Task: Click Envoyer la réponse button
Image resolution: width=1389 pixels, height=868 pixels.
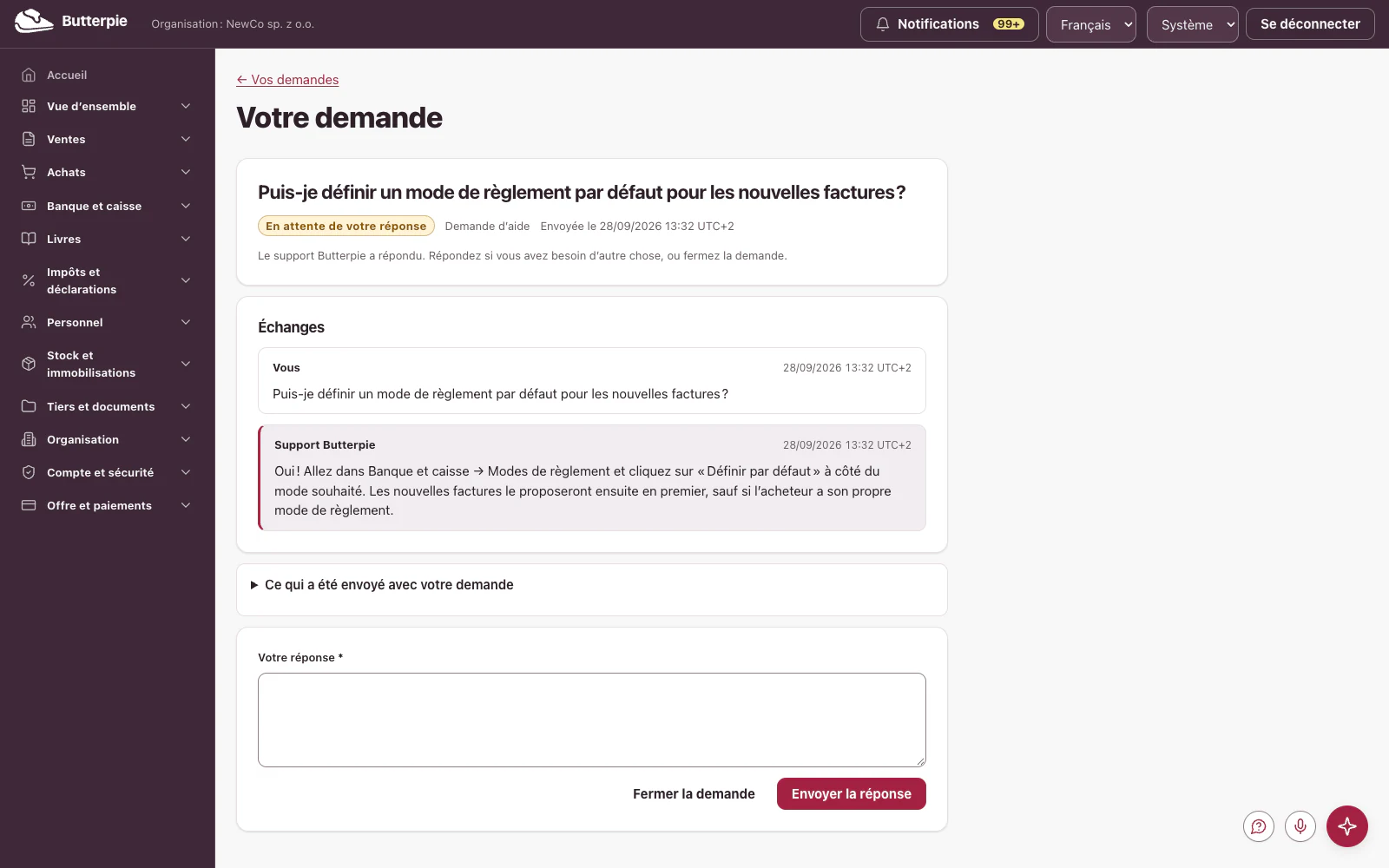Action: pos(852,794)
